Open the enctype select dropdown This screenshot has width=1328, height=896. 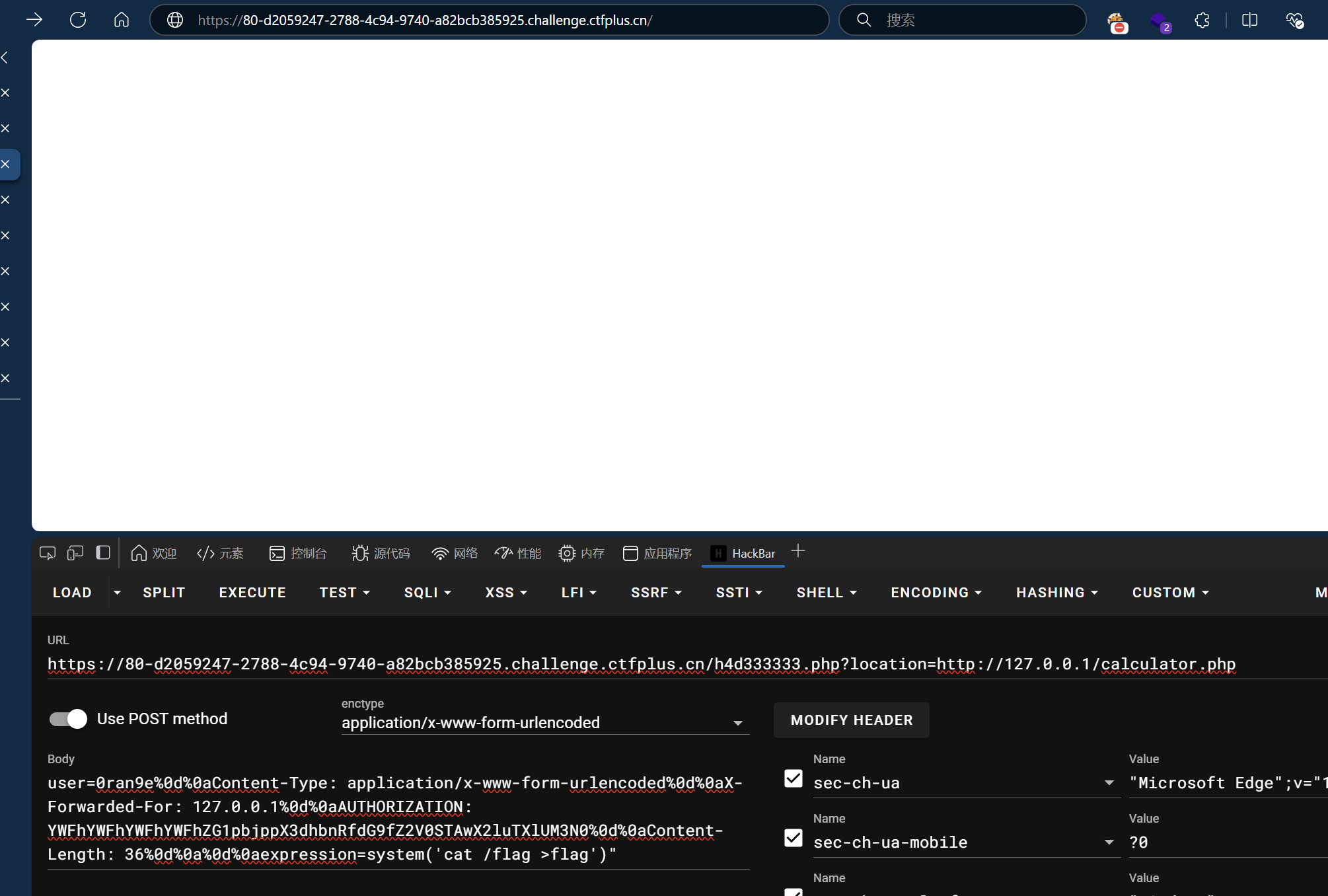545,723
